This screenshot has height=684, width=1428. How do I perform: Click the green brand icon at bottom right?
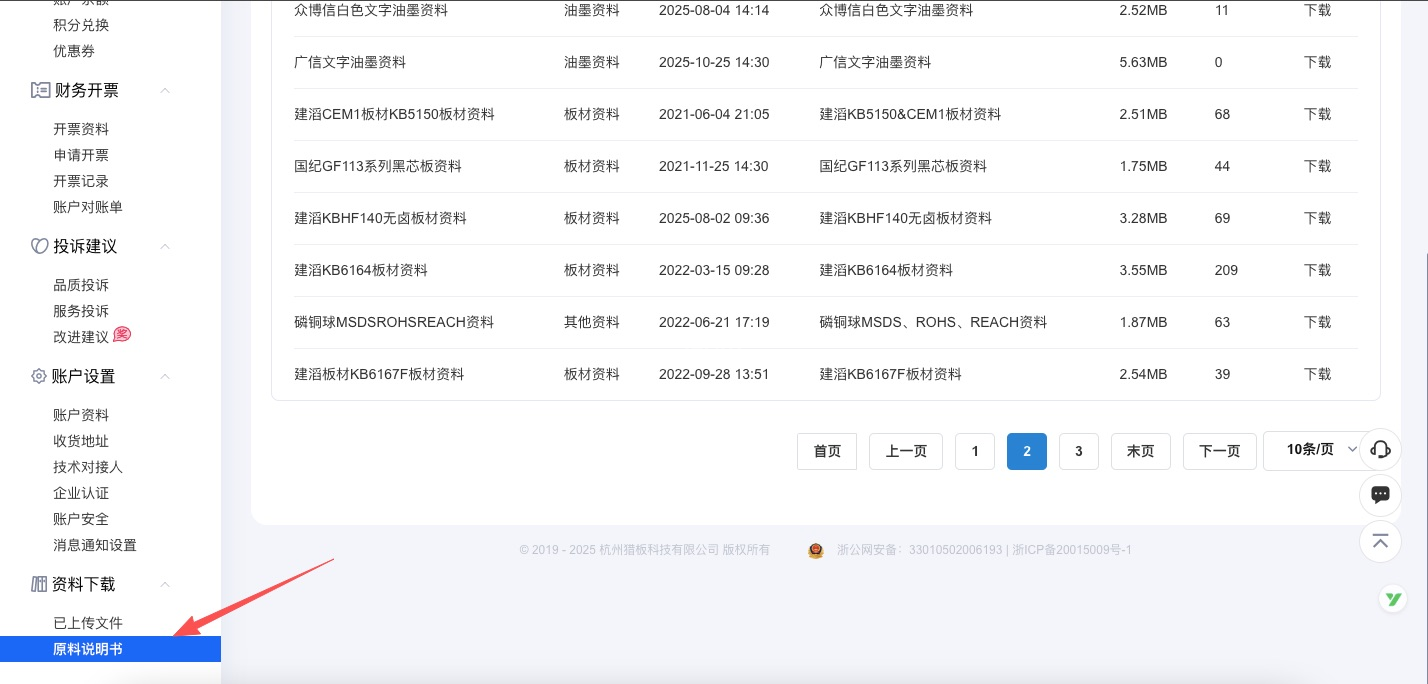1393,599
